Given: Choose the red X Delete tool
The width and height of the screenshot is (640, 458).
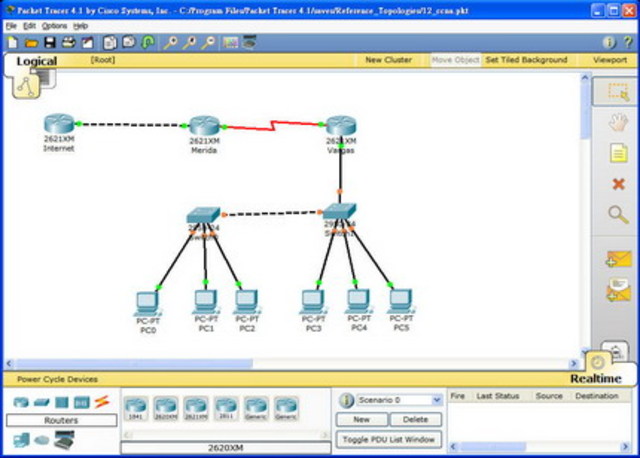Looking at the screenshot, I should click(x=619, y=184).
